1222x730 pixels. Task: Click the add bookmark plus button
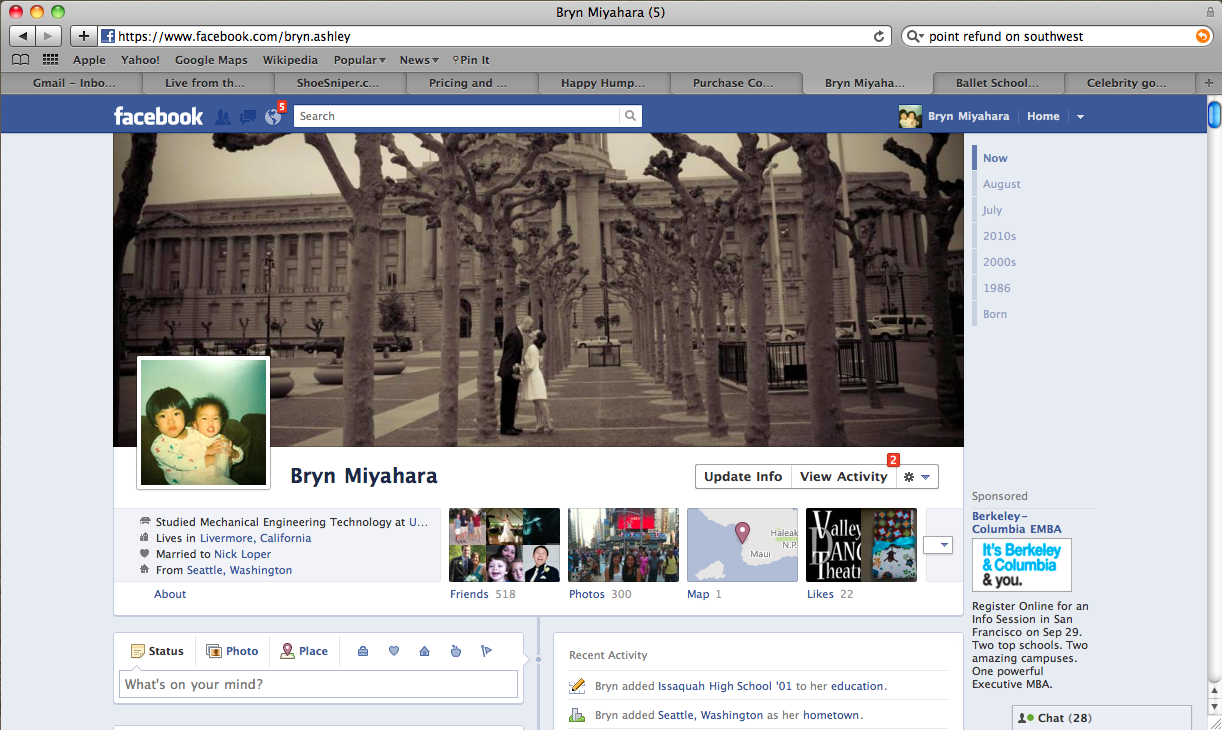(83, 36)
